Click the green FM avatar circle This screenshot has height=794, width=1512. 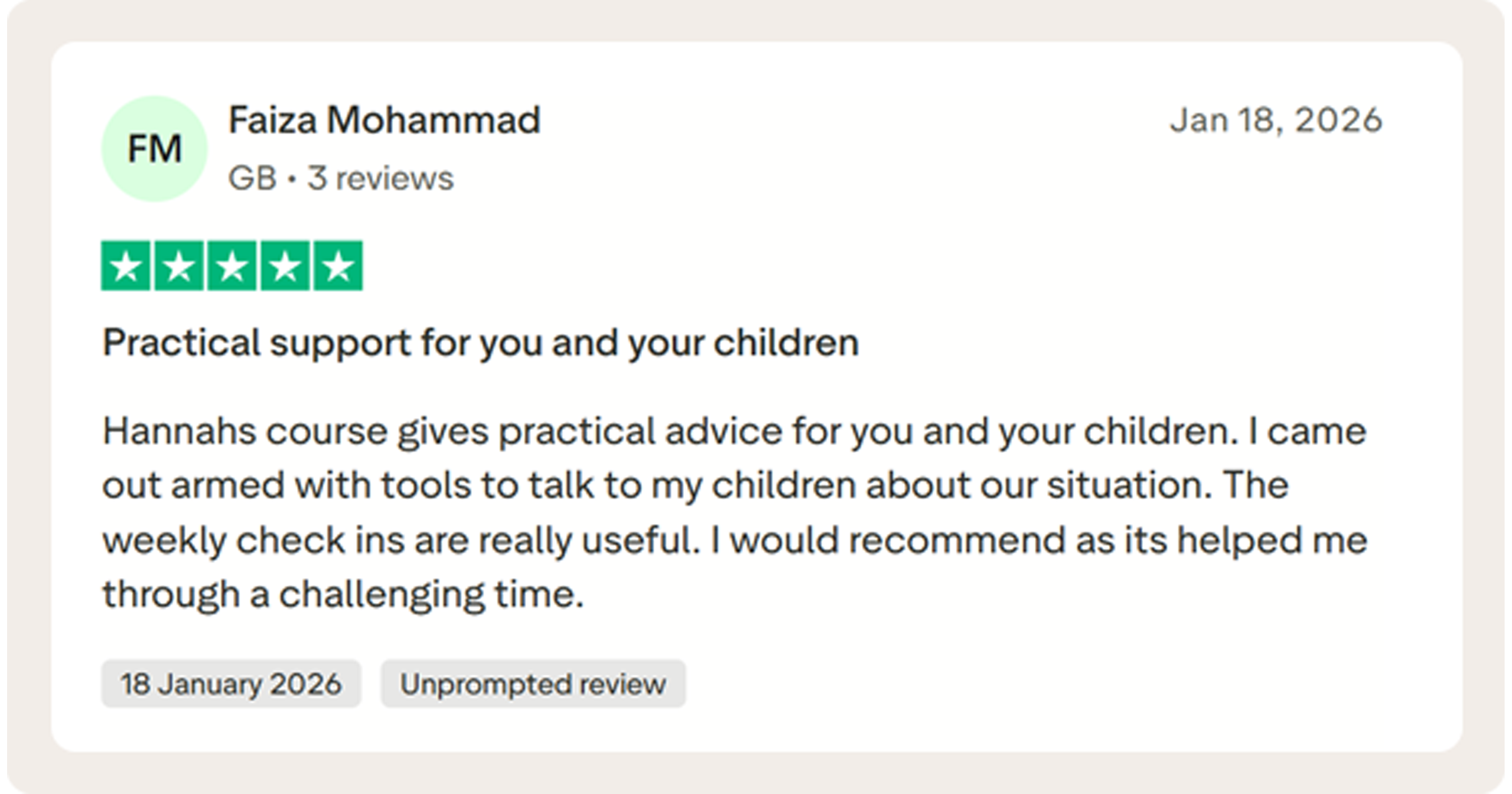pyautogui.click(x=154, y=149)
